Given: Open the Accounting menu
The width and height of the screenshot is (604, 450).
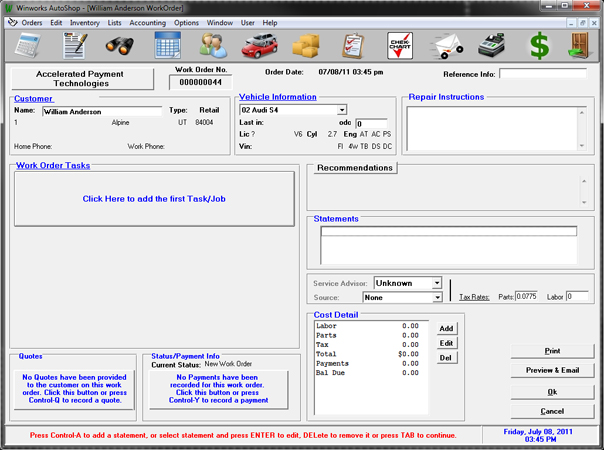Looking at the screenshot, I should point(148,23).
